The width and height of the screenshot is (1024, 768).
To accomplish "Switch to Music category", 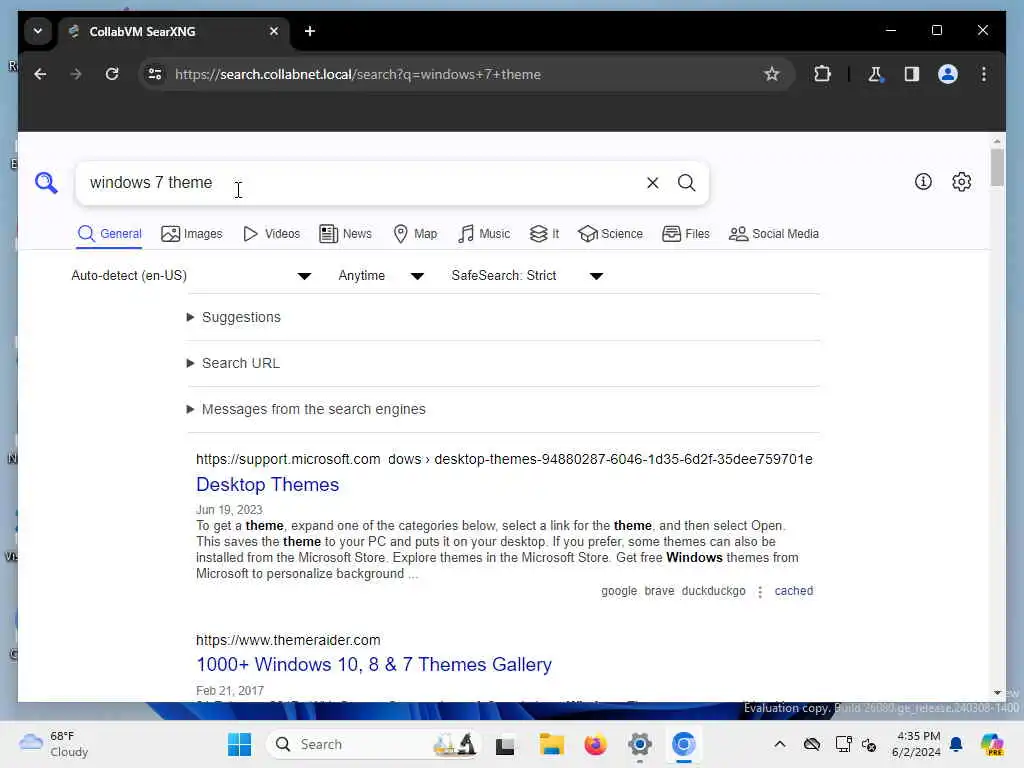I will tap(484, 234).
